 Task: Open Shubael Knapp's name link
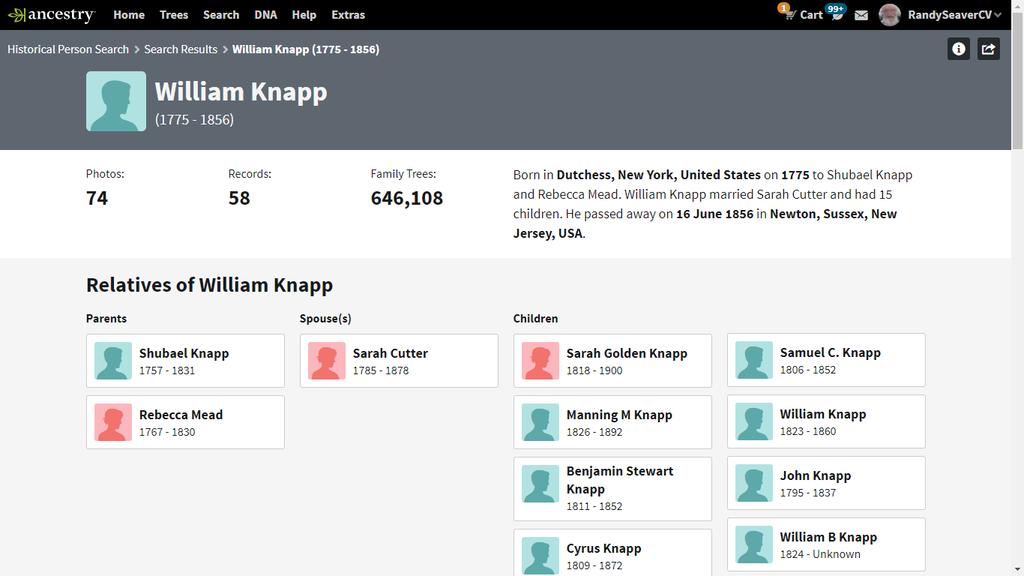(184, 353)
